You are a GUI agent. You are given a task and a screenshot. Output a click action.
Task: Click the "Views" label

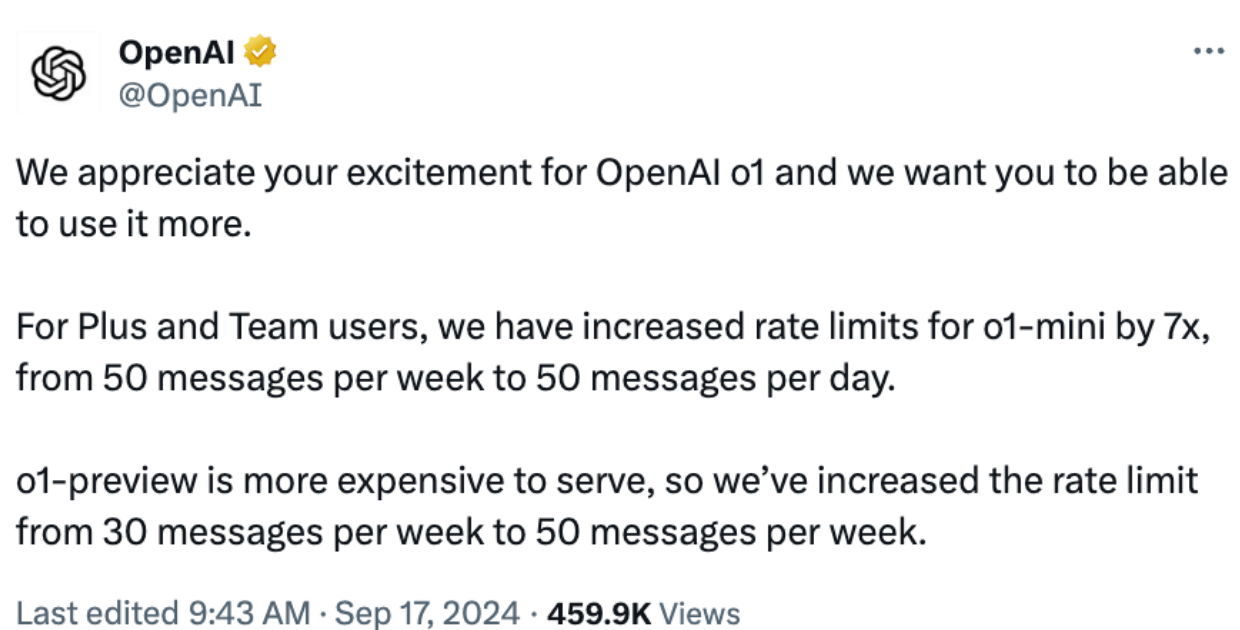[x=701, y=613]
